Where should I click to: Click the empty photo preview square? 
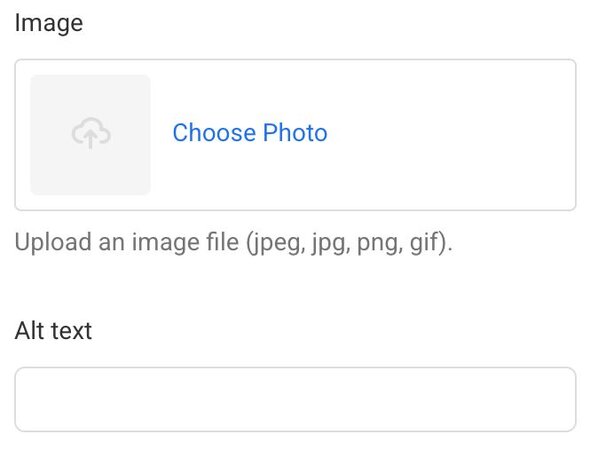click(90, 135)
